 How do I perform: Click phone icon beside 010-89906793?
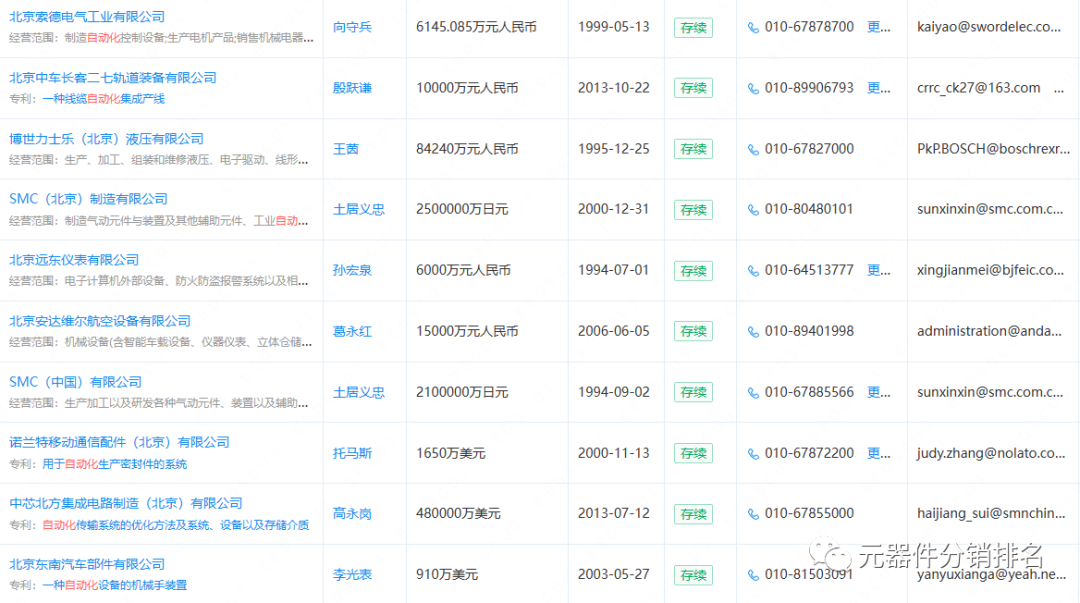point(754,88)
